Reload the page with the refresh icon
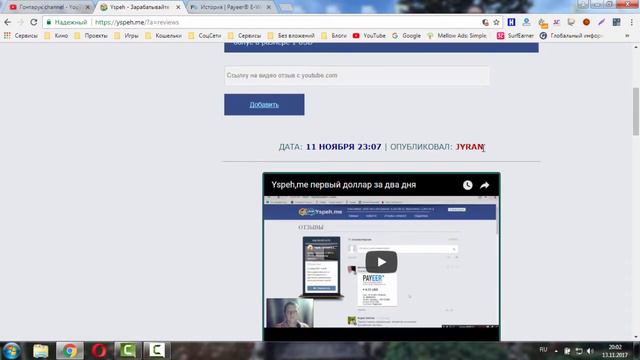 click(x=34, y=22)
